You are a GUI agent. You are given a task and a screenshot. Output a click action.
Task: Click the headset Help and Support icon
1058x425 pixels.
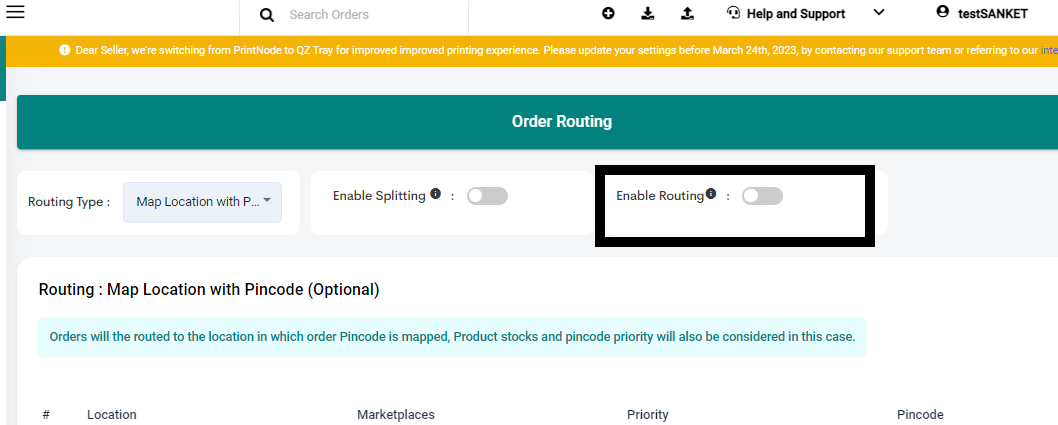tap(733, 12)
